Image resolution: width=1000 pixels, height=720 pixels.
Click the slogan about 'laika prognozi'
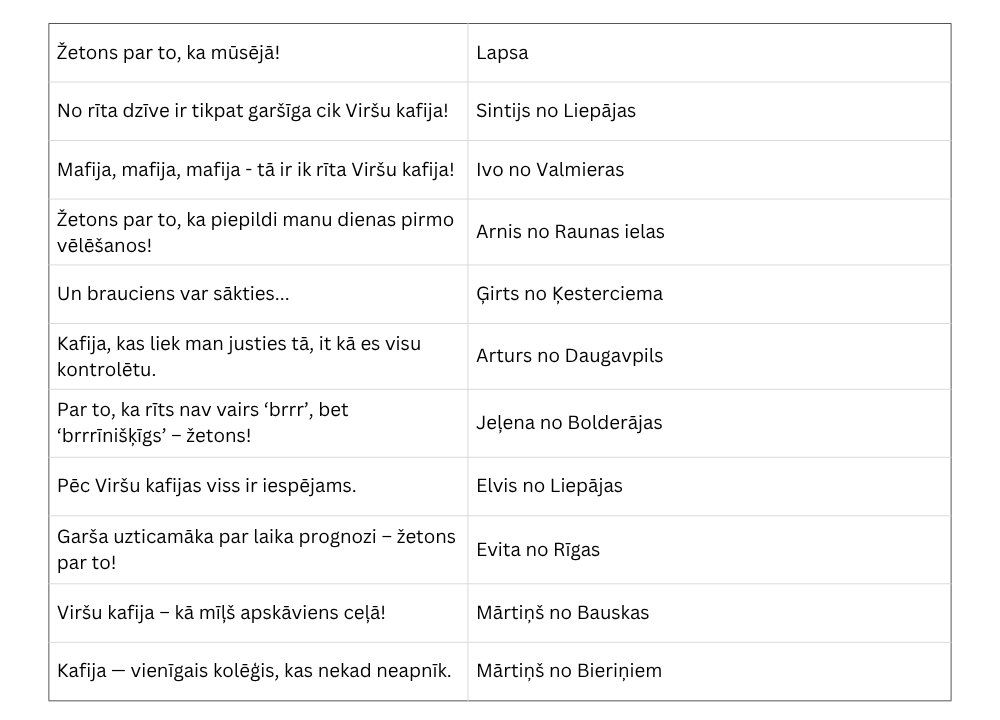[x=256, y=550]
